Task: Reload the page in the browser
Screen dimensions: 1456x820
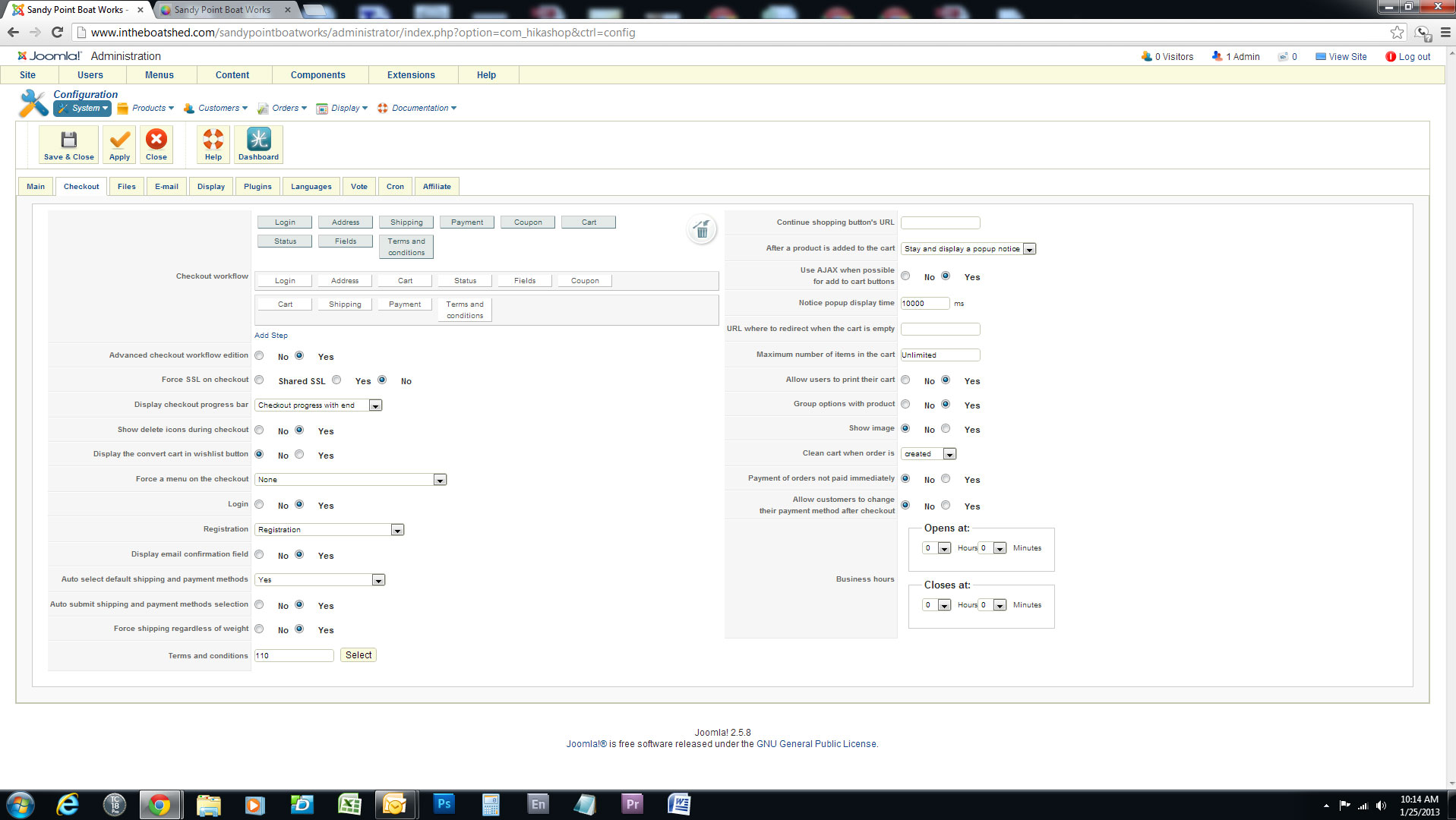Action: (x=57, y=32)
